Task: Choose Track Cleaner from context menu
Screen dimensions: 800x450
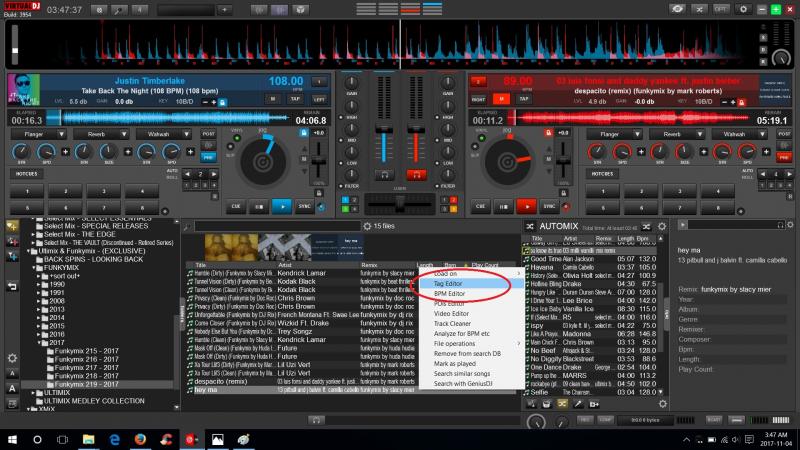Action: (x=471, y=323)
